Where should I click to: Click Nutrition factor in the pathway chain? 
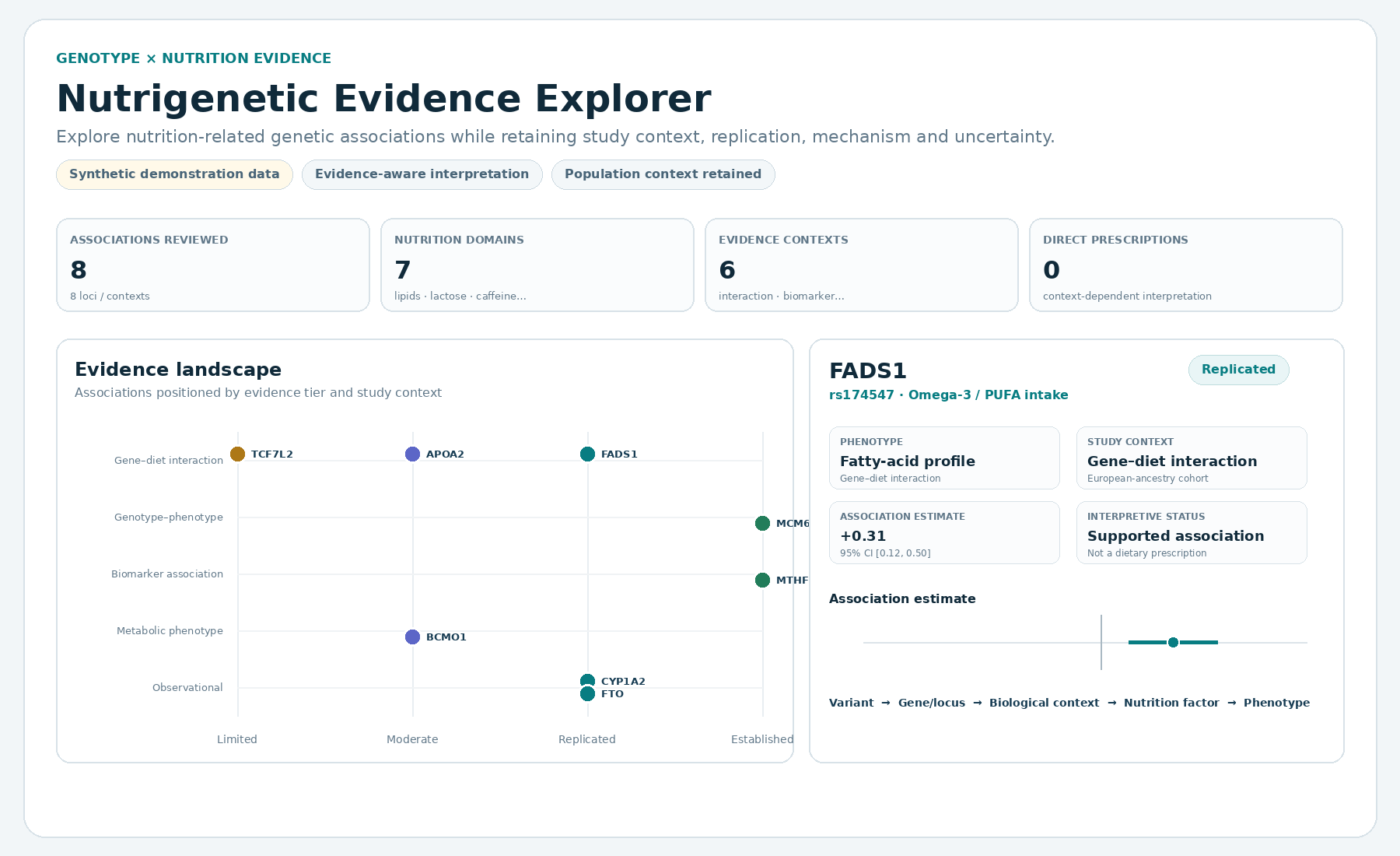[x=1171, y=703]
